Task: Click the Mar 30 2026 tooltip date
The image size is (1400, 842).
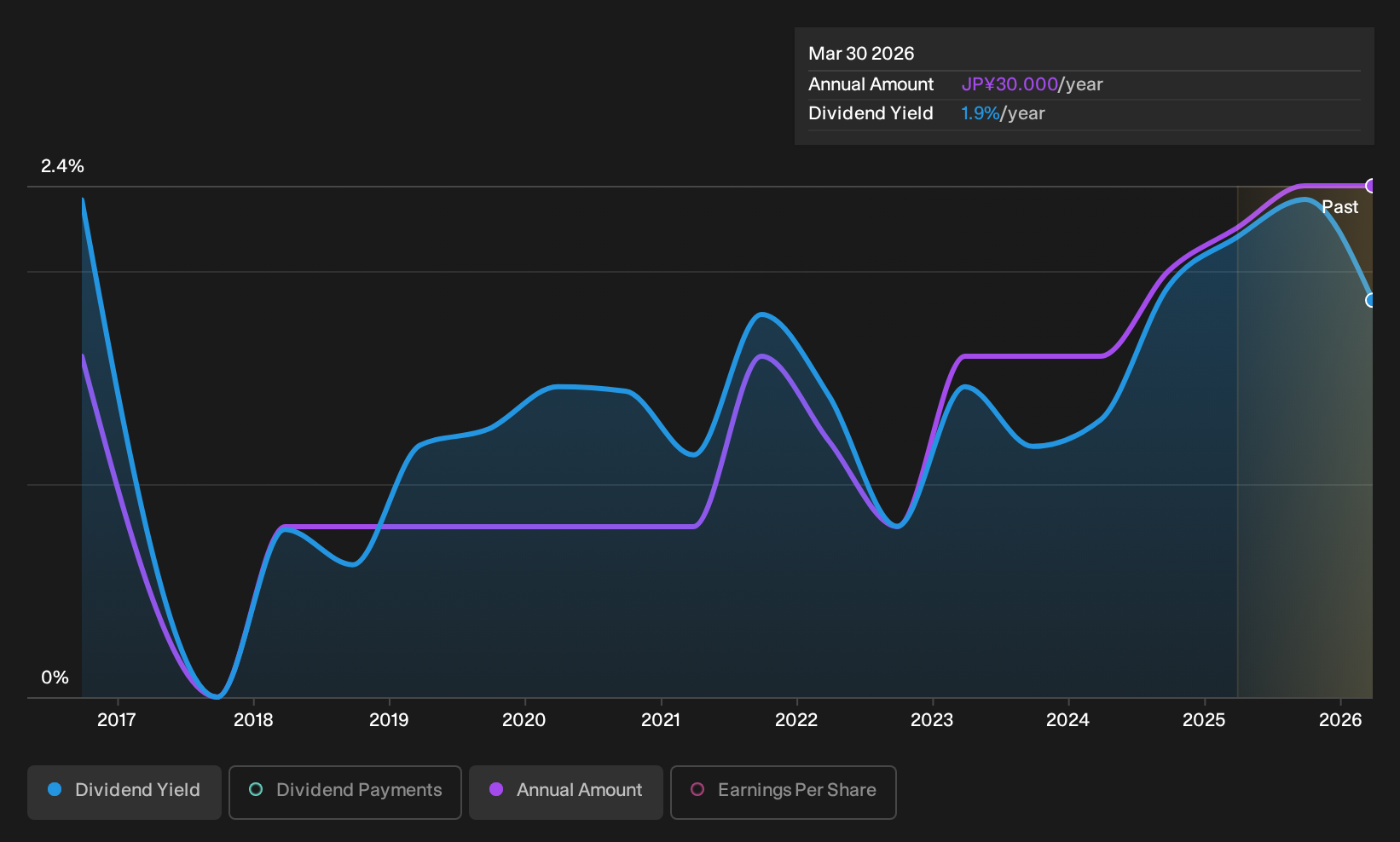Action: coord(861,54)
